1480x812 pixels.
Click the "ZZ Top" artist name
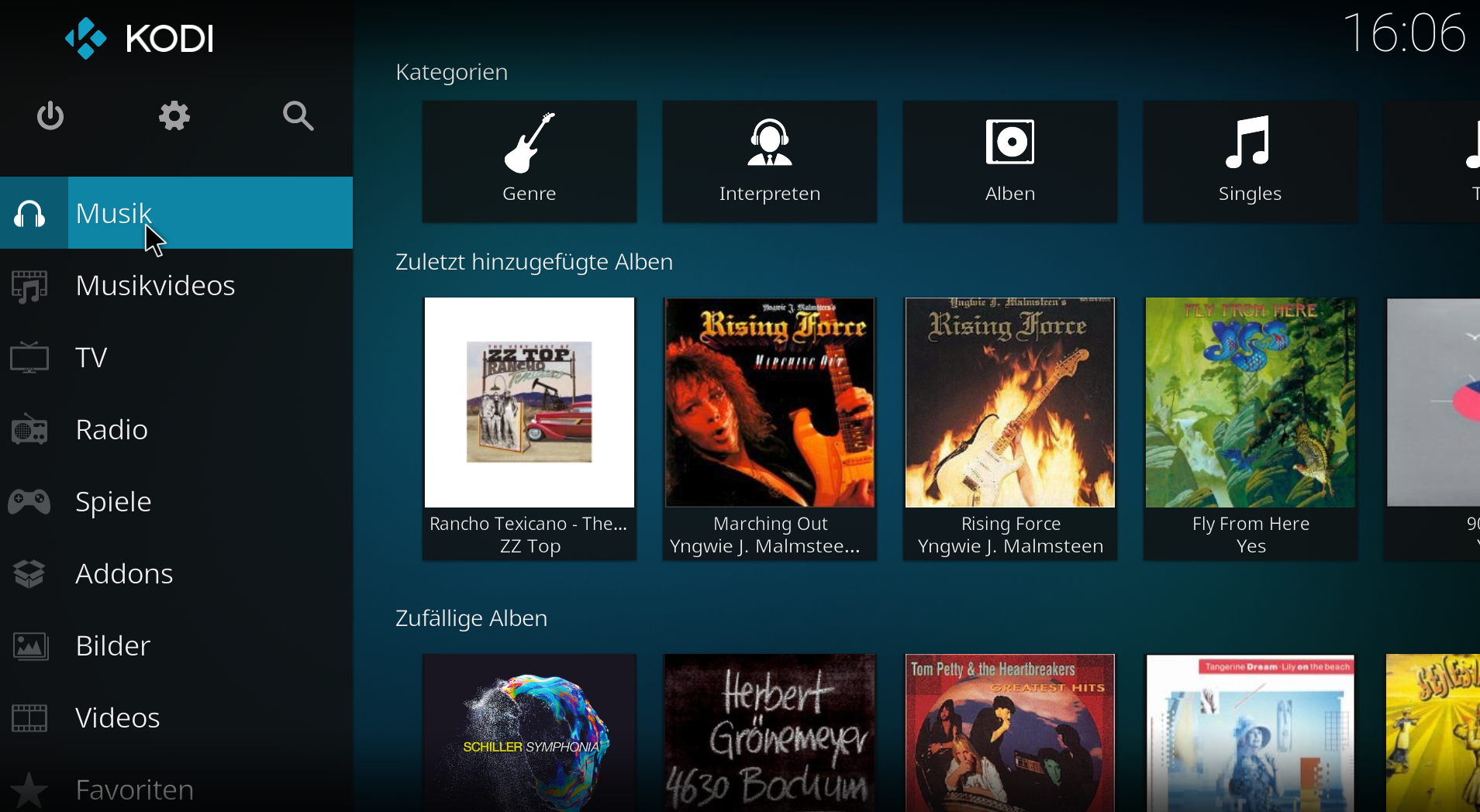coord(530,546)
